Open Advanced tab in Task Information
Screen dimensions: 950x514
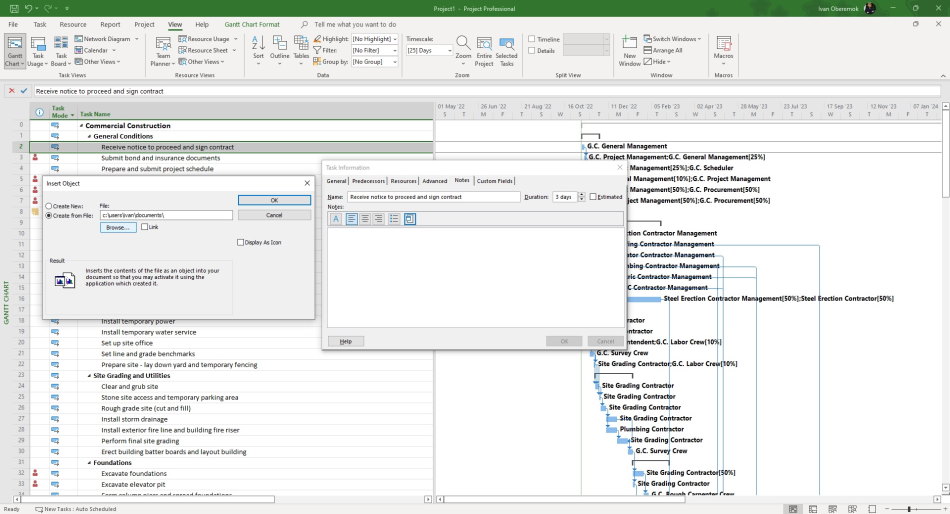click(434, 181)
